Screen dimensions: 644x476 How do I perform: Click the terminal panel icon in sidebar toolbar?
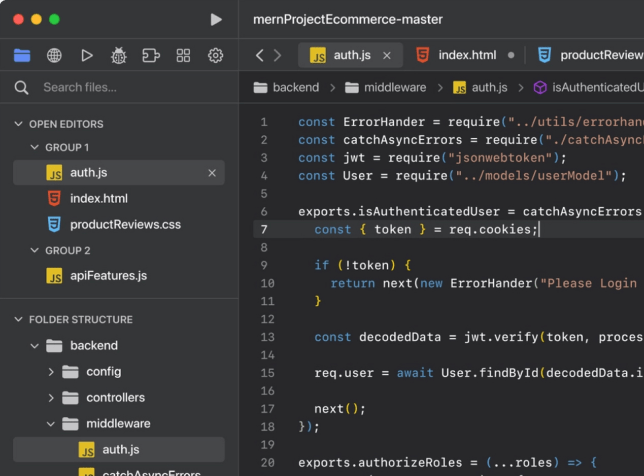tap(151, 55)
